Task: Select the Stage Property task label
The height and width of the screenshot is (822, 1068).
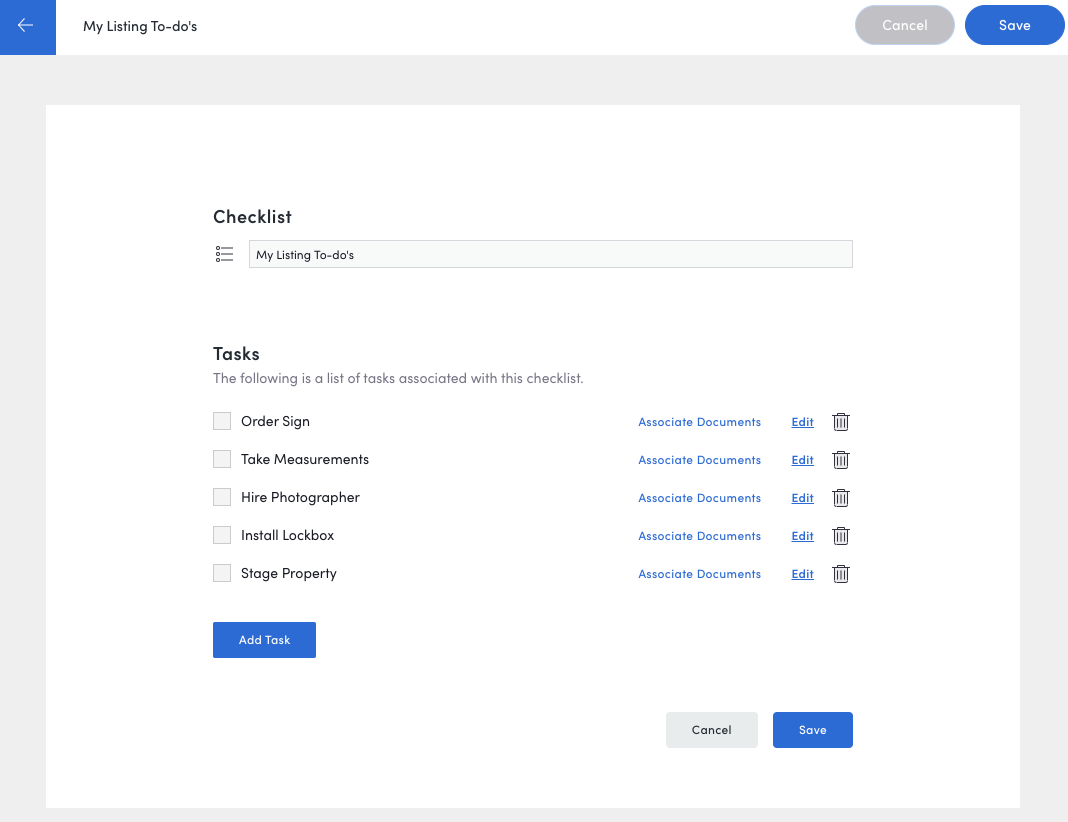Action: [289, 574]
